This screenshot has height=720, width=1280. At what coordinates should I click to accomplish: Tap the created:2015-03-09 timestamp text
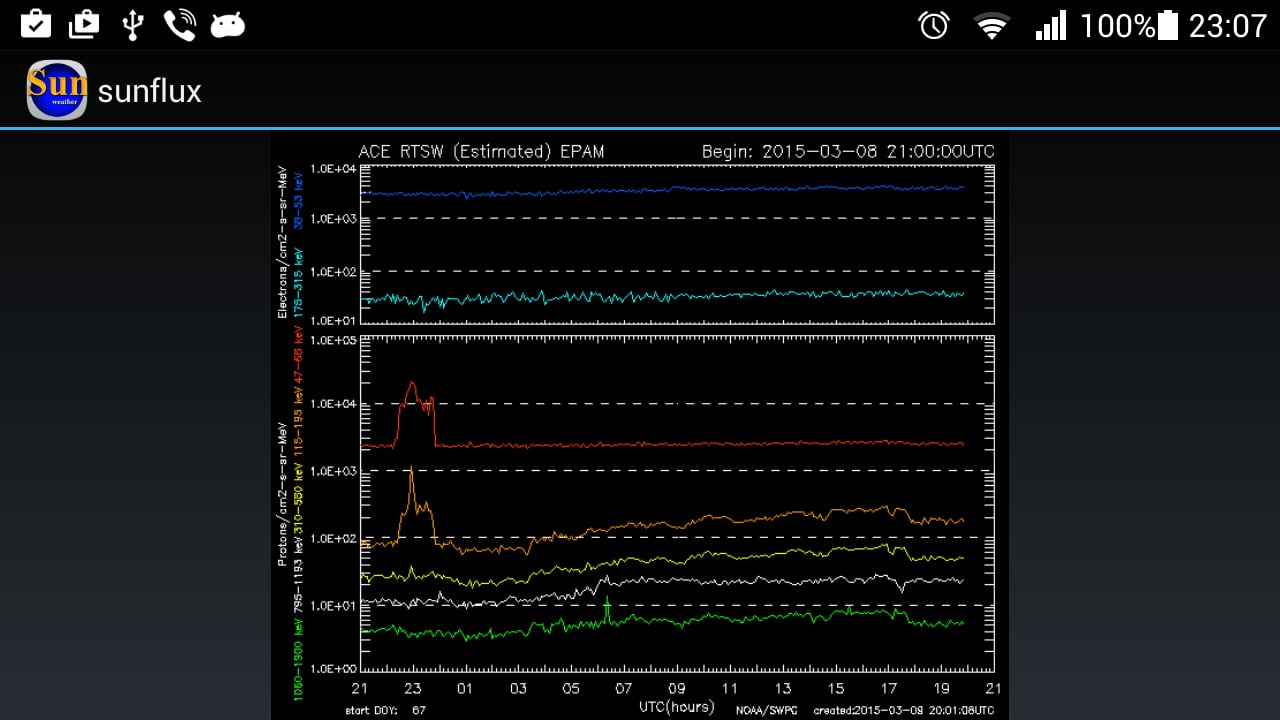point(904,711)
